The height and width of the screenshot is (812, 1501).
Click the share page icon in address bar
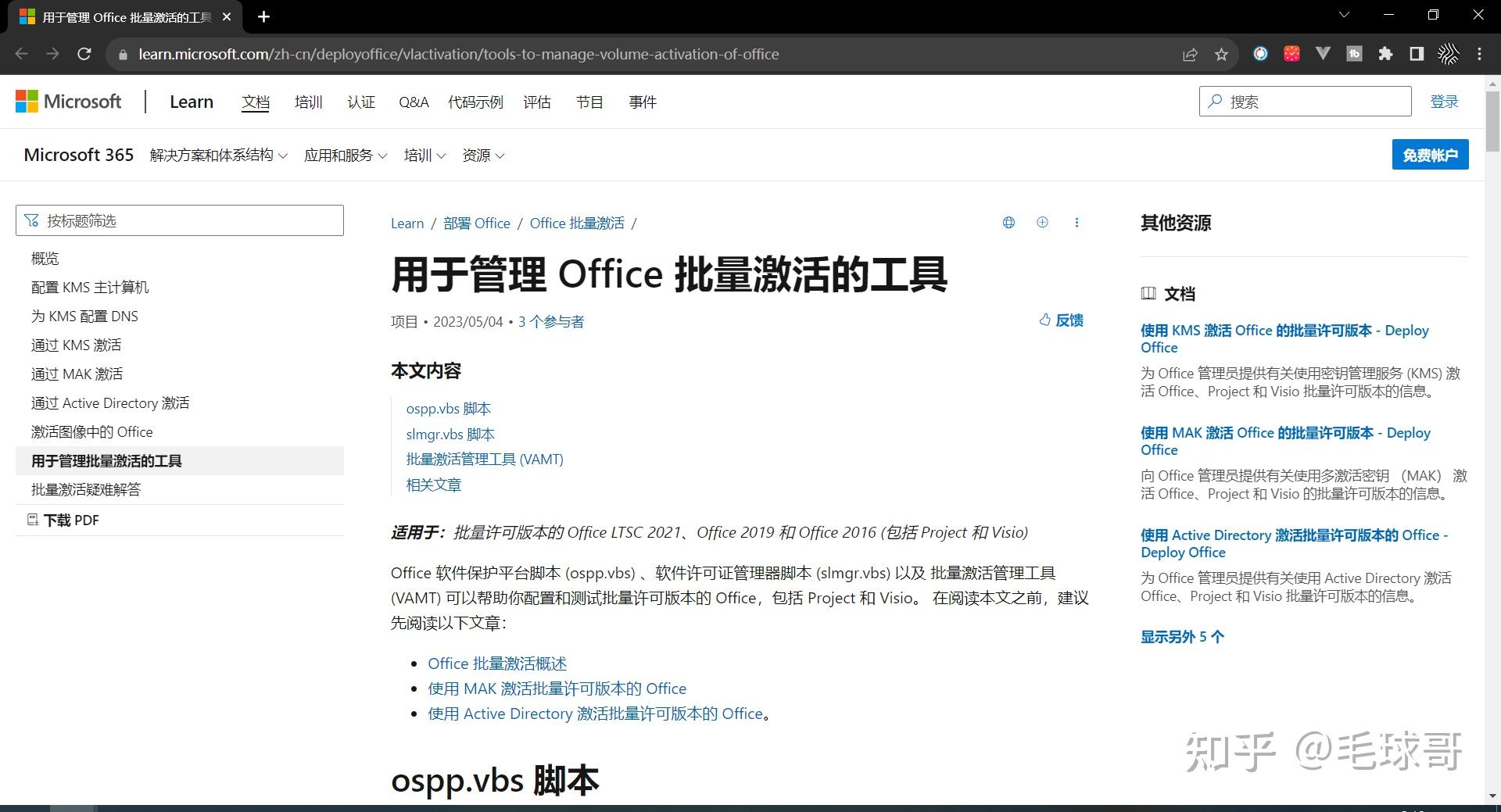[1190, 55]
